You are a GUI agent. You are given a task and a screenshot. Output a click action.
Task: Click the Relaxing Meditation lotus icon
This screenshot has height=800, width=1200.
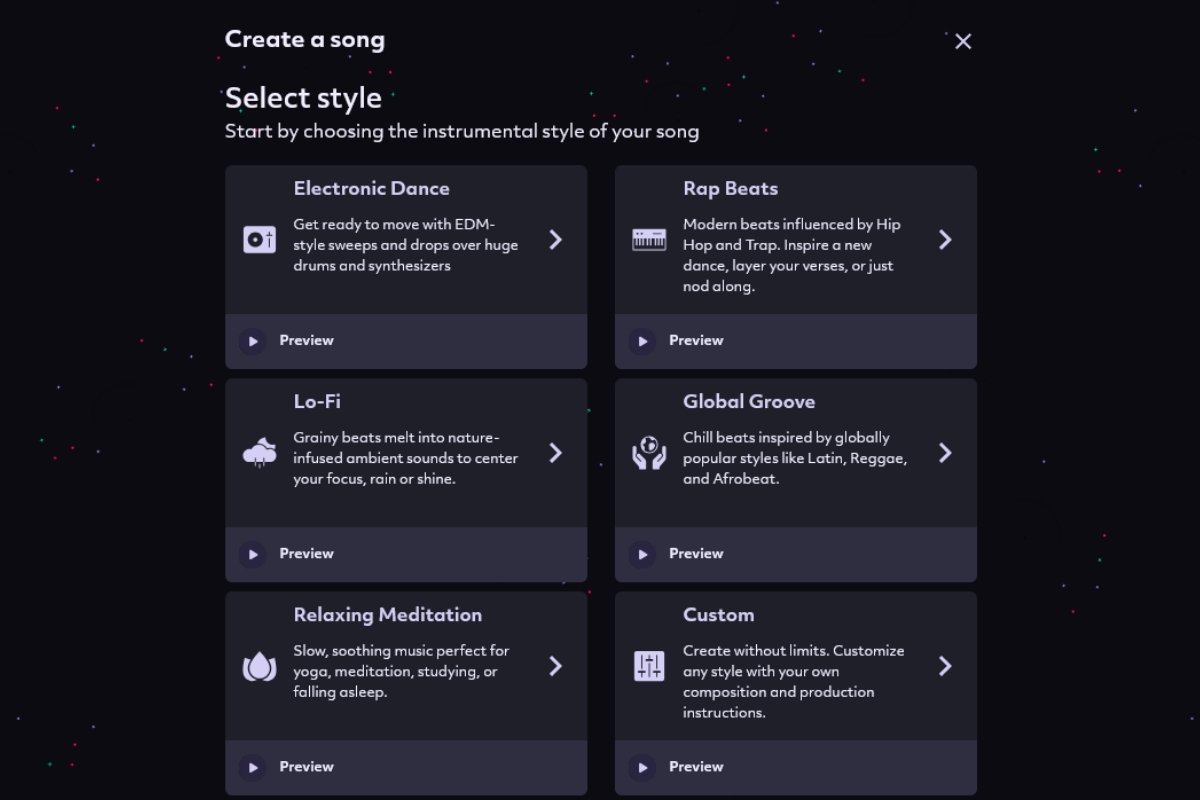pos(260,666)
